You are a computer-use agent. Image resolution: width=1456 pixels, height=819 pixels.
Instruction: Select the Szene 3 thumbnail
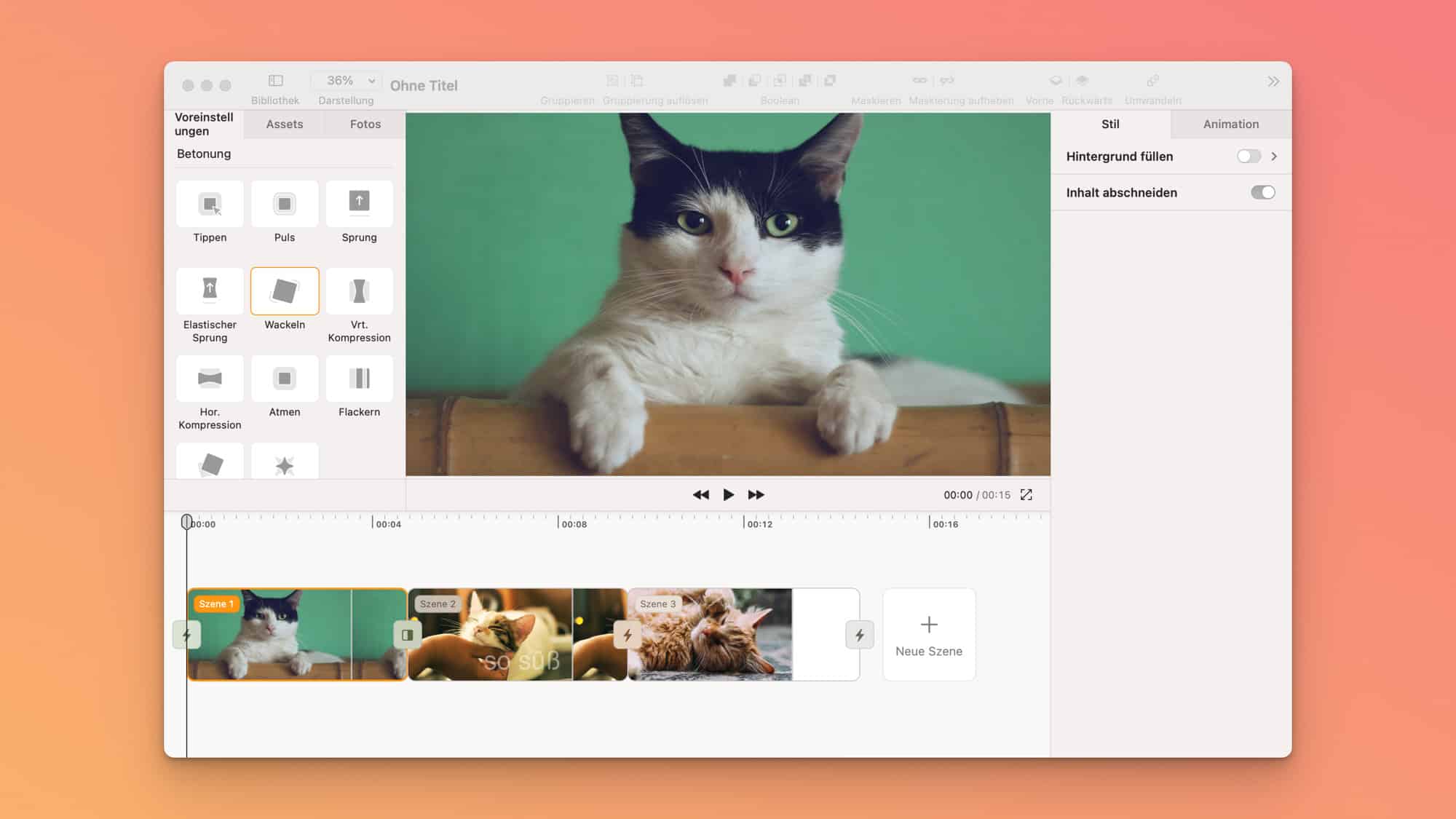click(710, 635)
